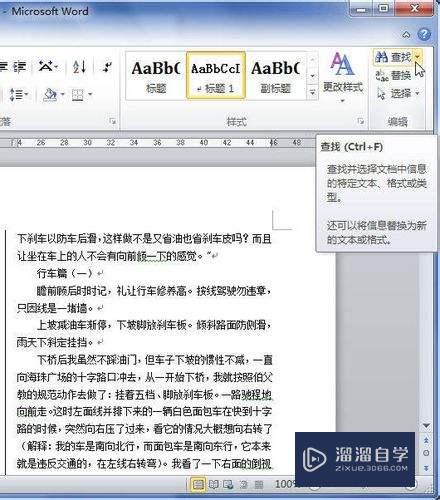Place cursor in line 雨天下斜定挂挡。
This screenshot has height=500, width=440.
pos(54,342)
